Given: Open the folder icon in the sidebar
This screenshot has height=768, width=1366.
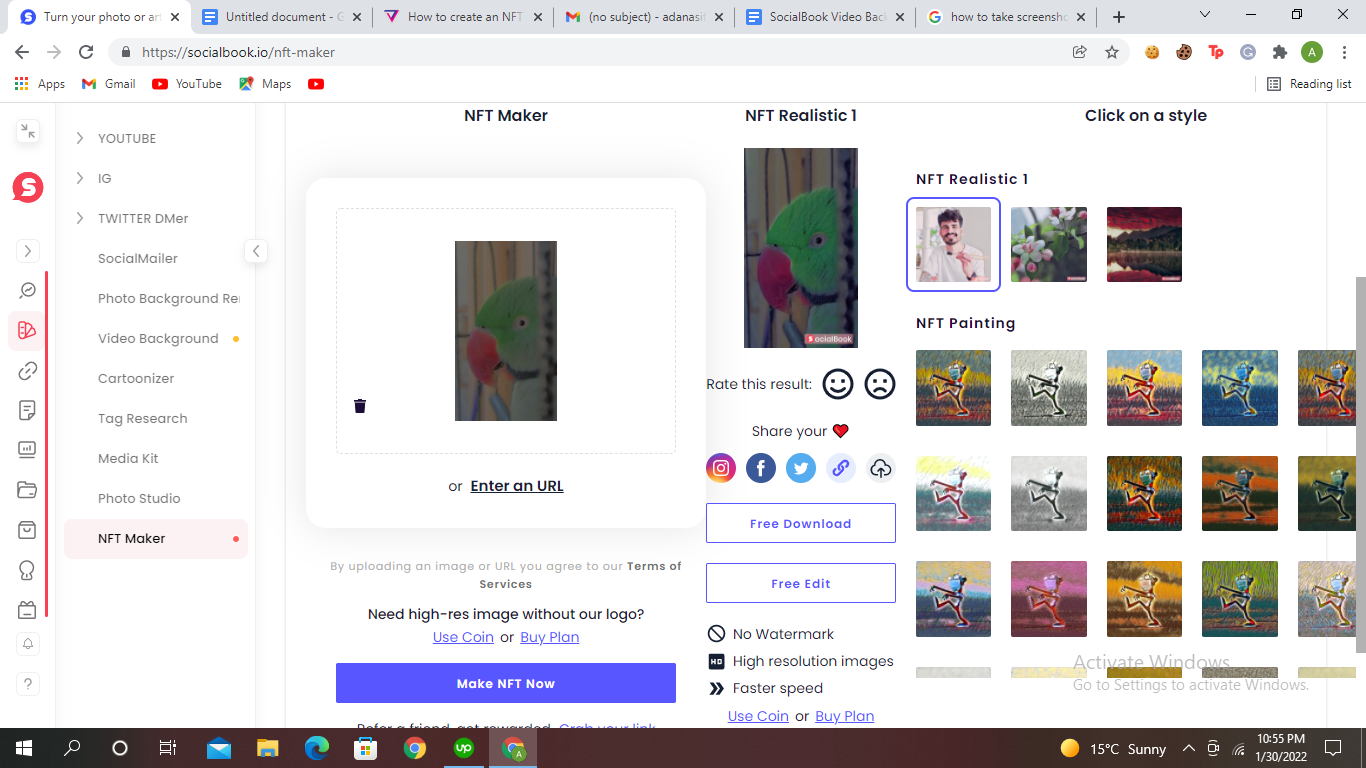Looking at the screenshot, I should pos(28,490).
